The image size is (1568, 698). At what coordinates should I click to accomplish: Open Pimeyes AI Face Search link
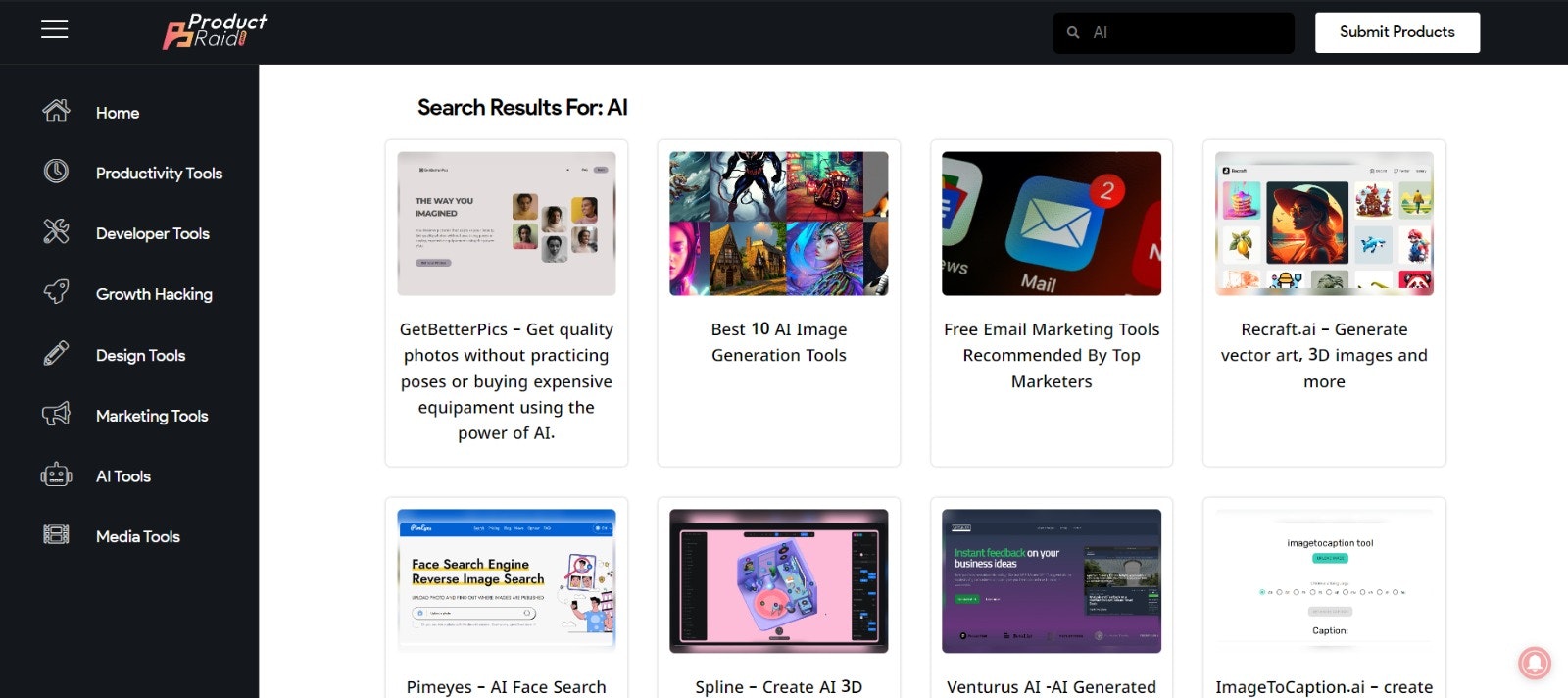coord(507,687)
